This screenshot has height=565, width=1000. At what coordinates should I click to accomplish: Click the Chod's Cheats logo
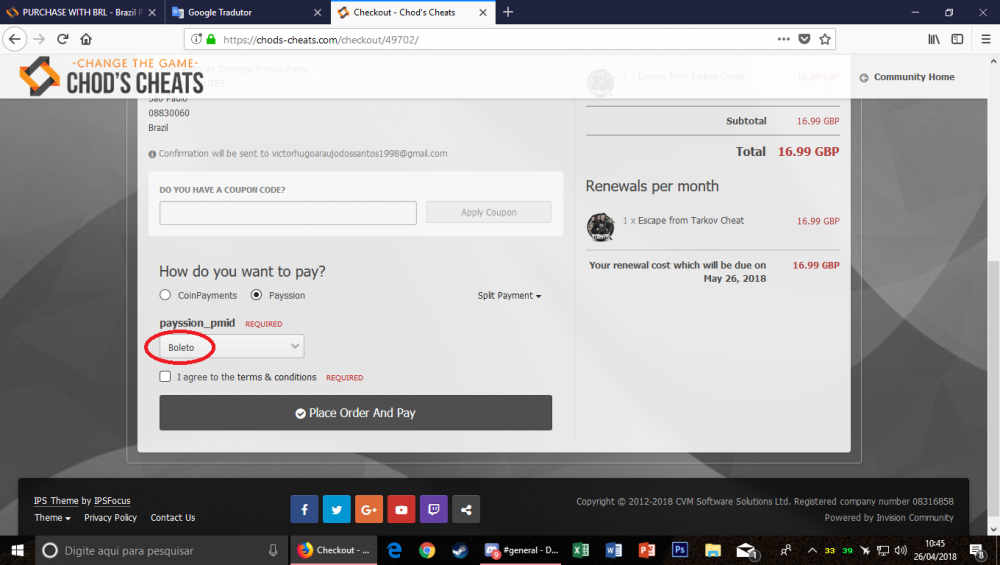coord(112,76)
